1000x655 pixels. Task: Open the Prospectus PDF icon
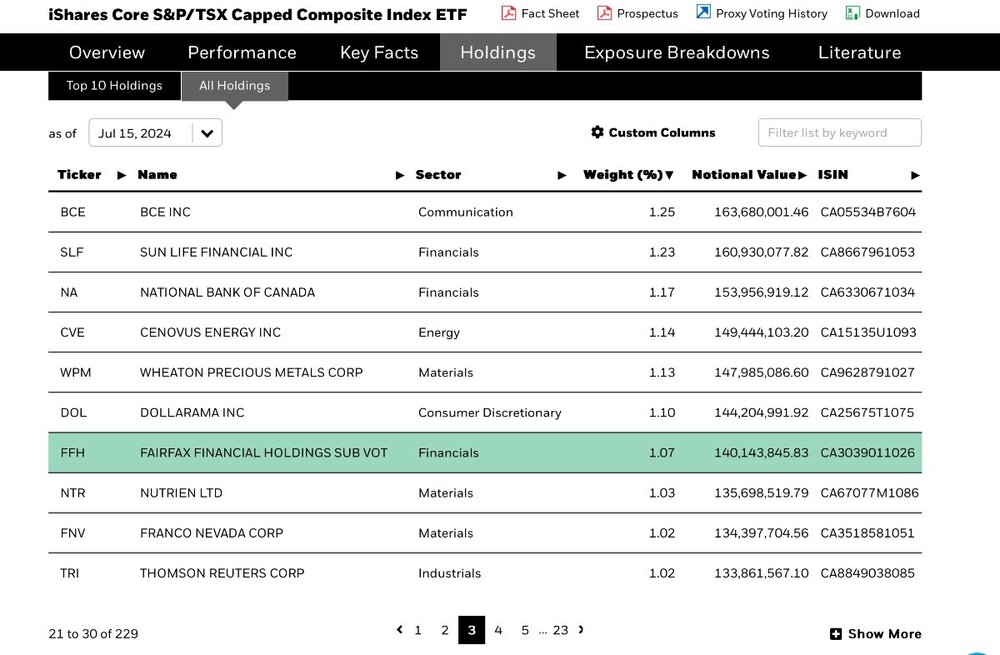click(604, 13)
